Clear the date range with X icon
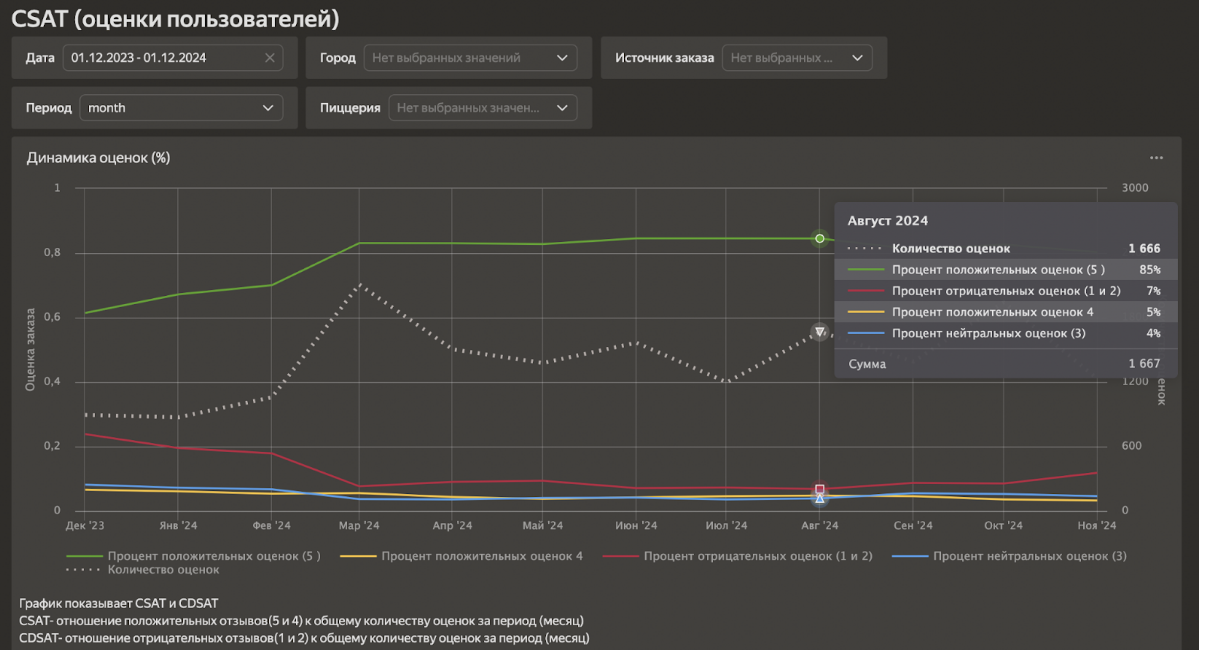This screenshot has height=650, width=1205. click(269, 58)
